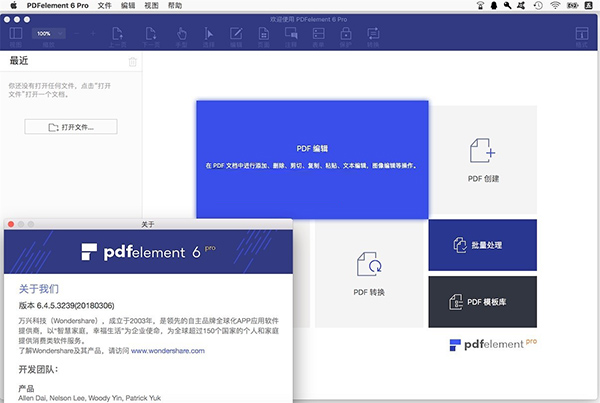Clear recent list with trash icon
Screen dimensions: 600x403
click(x=132, y=62)
